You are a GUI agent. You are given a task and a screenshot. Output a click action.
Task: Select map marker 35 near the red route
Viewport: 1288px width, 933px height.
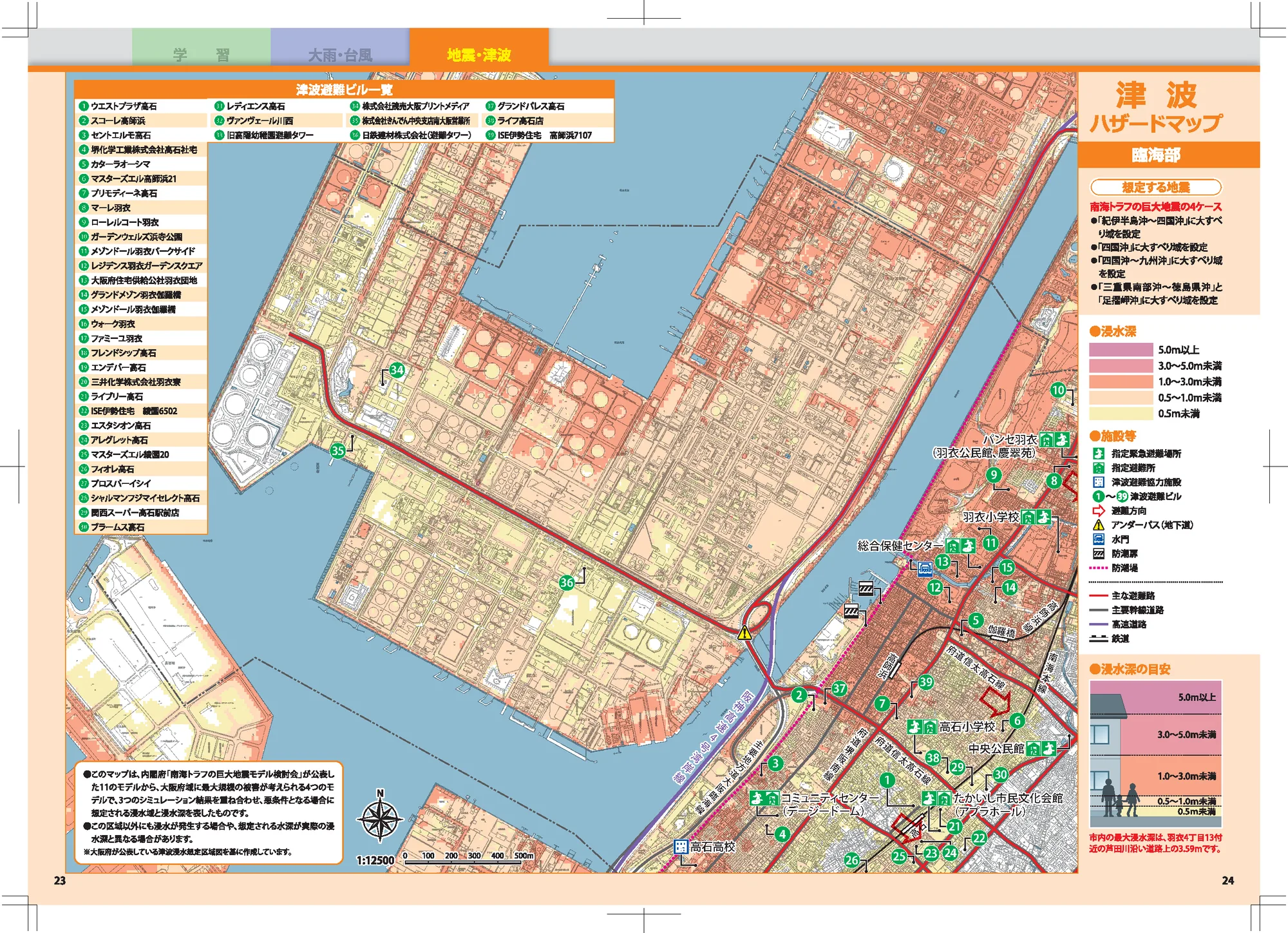pos(337,450)
